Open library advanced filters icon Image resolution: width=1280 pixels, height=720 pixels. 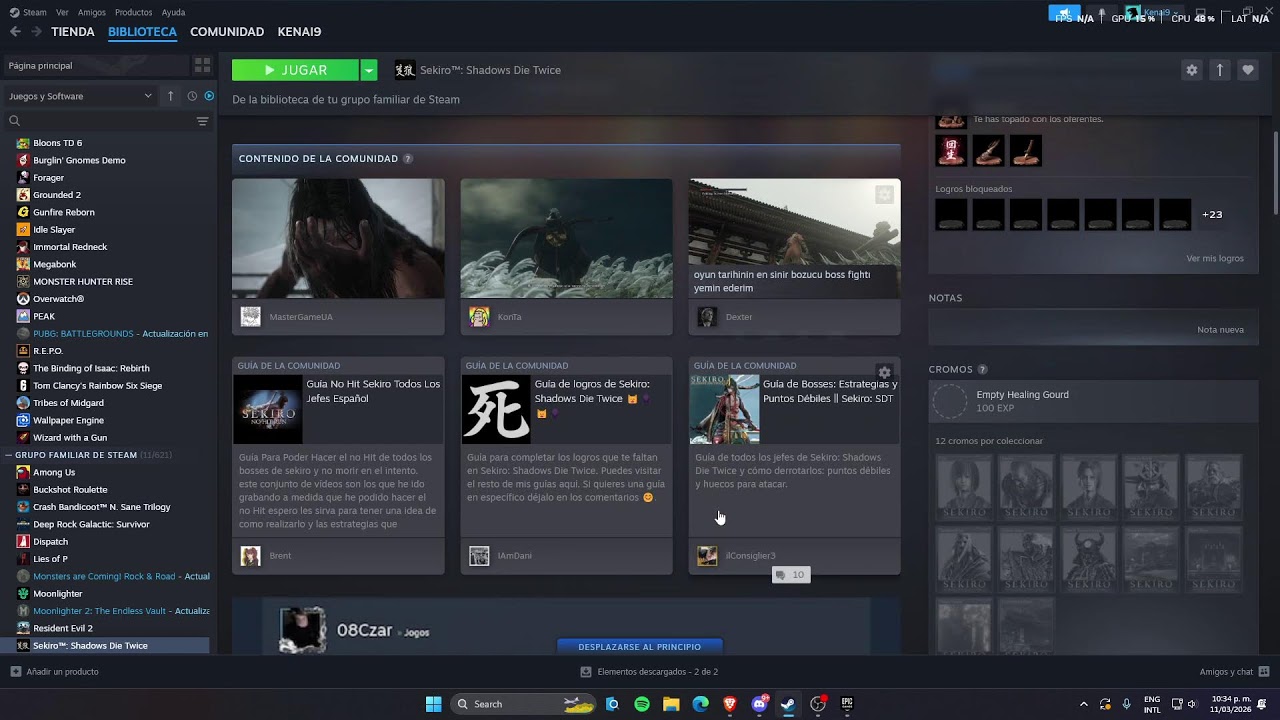click(202, 121)
